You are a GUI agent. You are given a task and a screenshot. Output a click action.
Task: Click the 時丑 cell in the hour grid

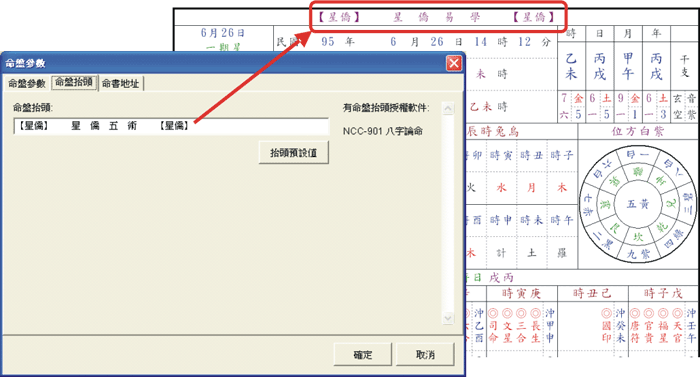tap(531, 155)
